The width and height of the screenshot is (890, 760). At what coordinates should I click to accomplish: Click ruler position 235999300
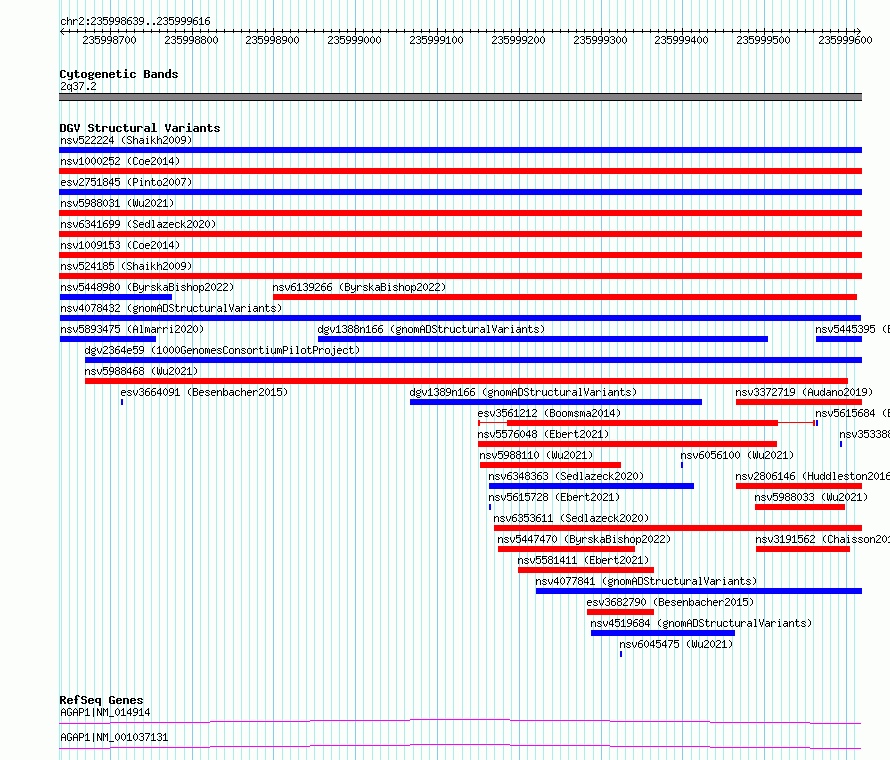tap(600, 40)
